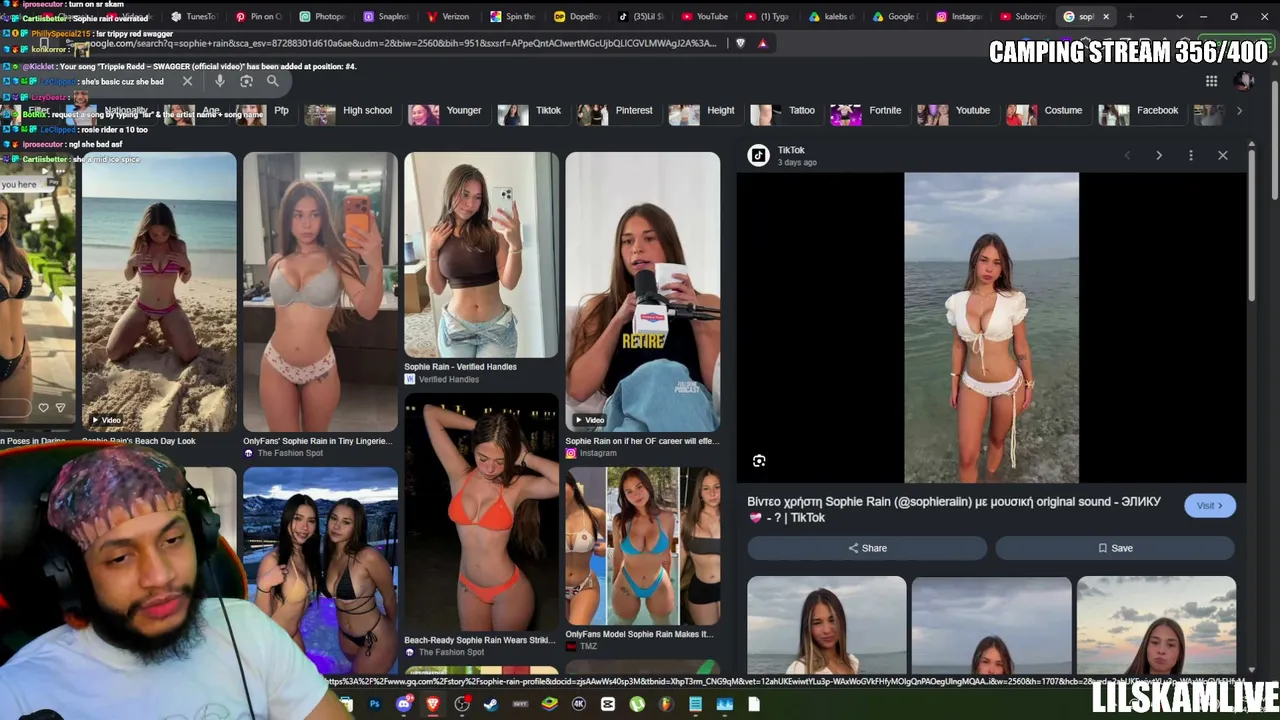Open The Fashion Spot source link under lingerie result

283,453
